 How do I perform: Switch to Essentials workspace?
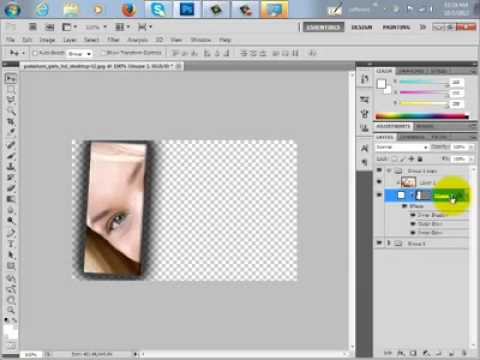tap(324, 27)
